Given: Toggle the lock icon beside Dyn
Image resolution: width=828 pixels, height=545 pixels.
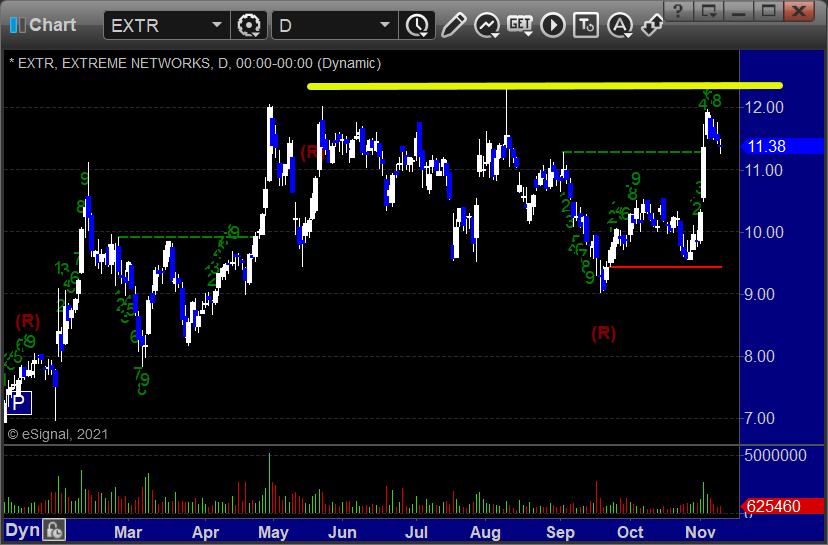Looking at the screenshot, I should tap(54, 530).
